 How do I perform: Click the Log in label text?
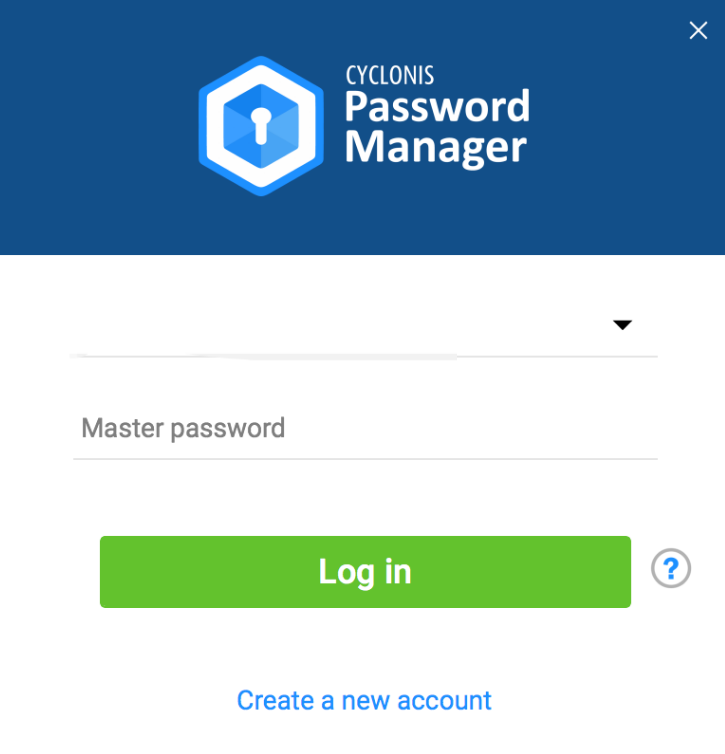pyautogui.click(x=365, y=572)
